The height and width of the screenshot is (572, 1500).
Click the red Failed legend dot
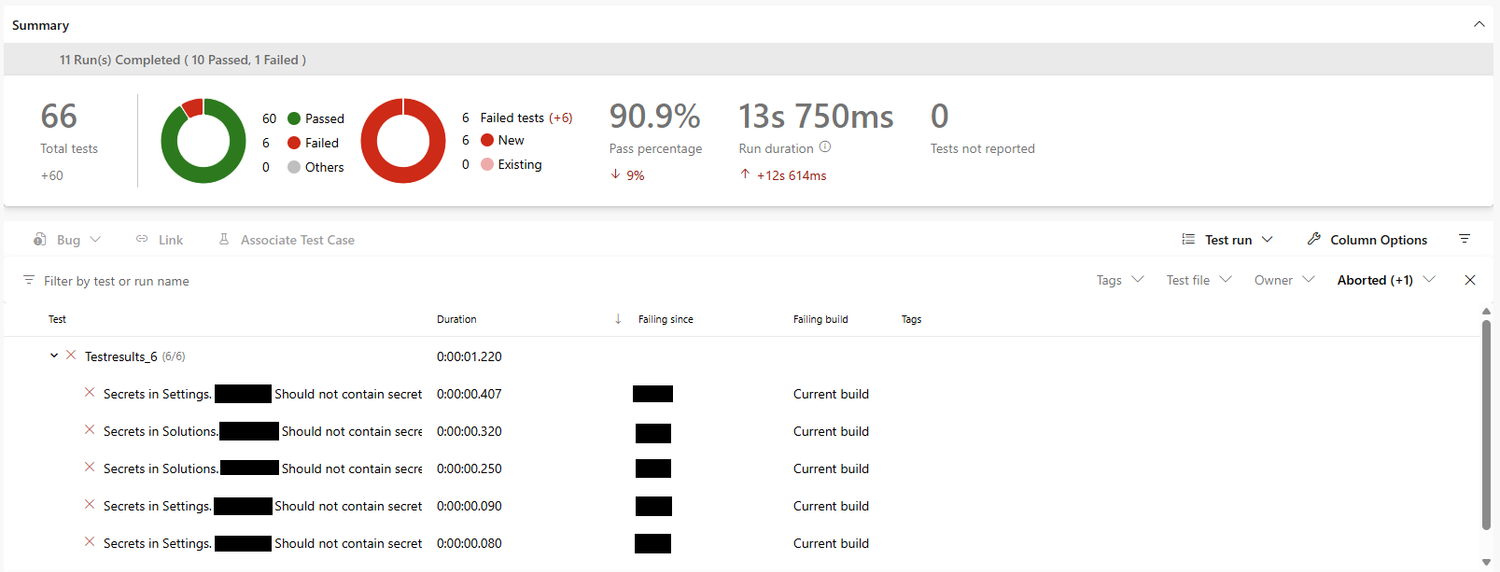tap(294, 143)
